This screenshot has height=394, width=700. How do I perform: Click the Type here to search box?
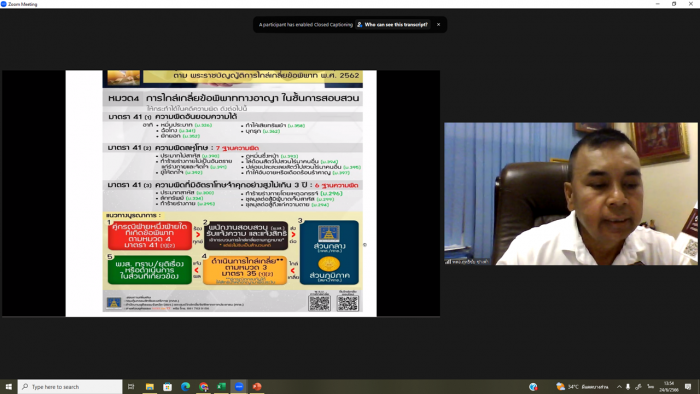pyautogui.click(x=70, y=386)
